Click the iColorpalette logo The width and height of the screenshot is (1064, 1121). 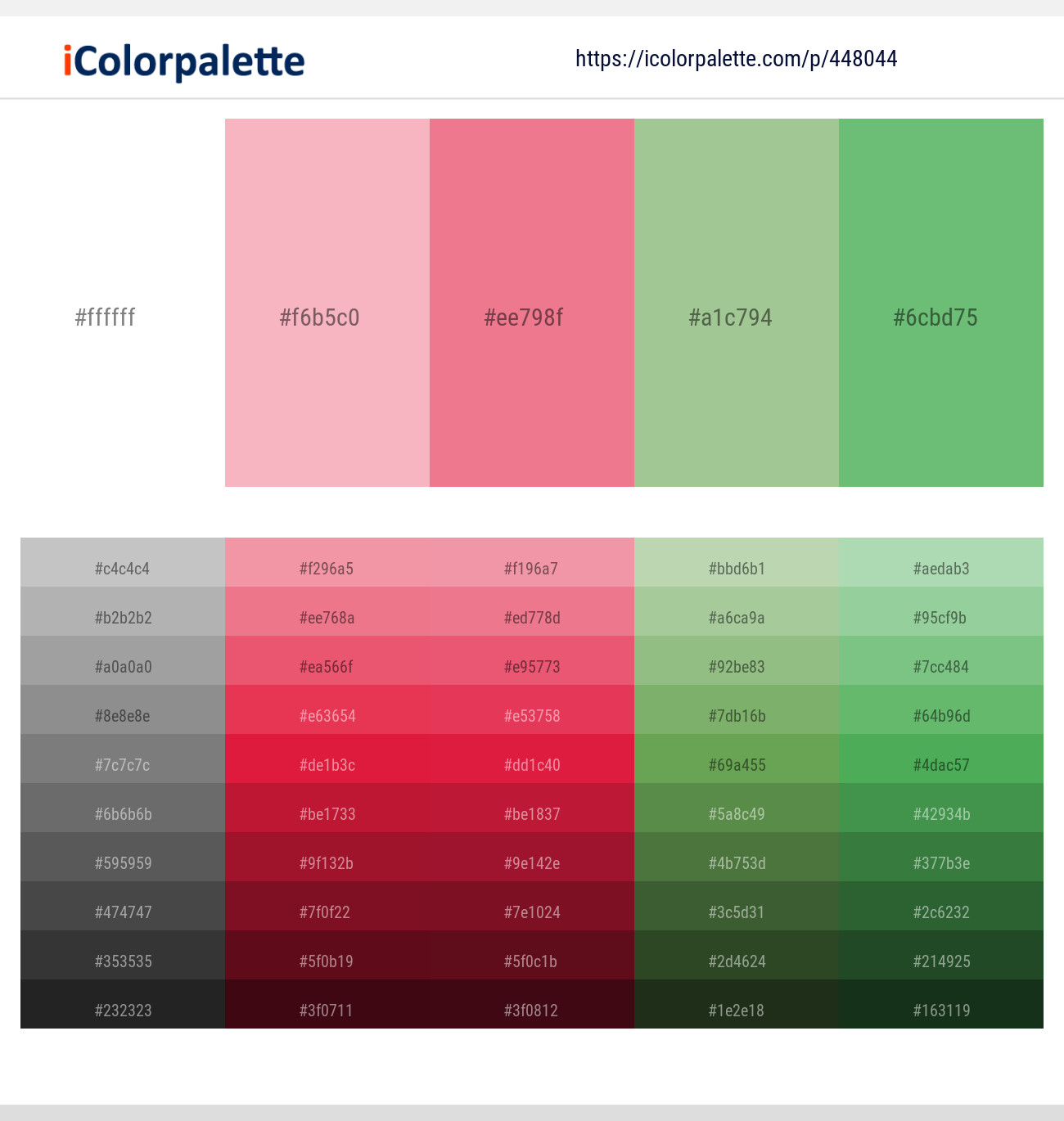pos(184,61)
